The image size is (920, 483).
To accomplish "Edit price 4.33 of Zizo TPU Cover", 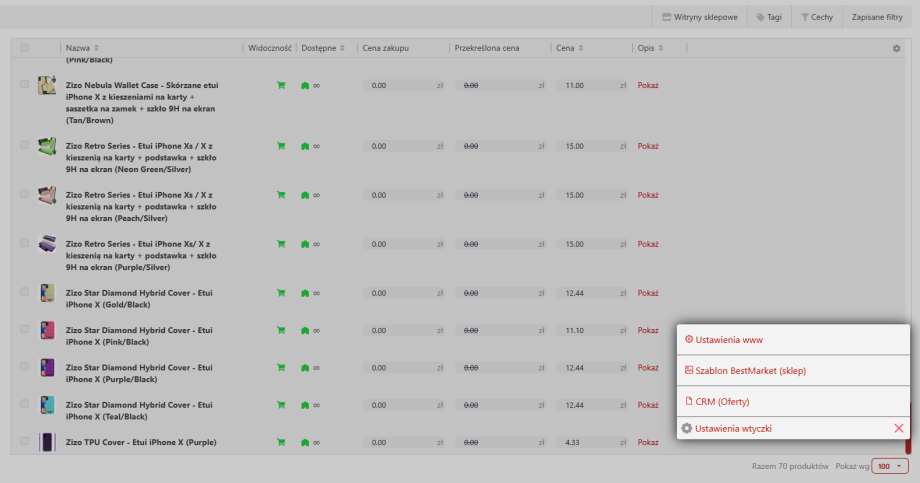I will (592, 443).
